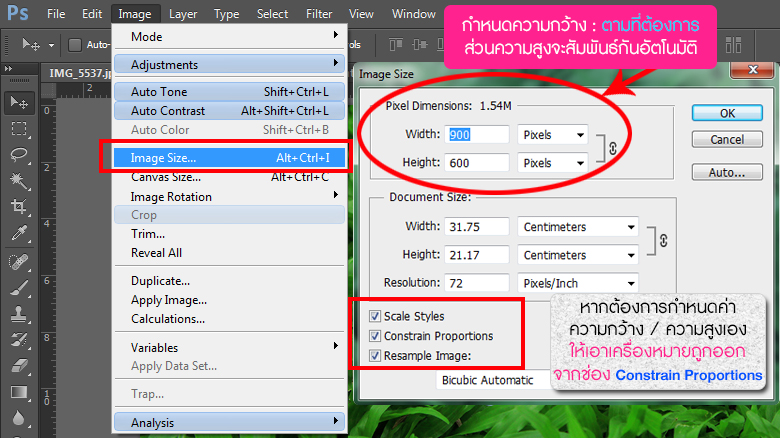This screenshot has height=438, width=780.
Task: Choose the Crop tool
Action: 18,207
